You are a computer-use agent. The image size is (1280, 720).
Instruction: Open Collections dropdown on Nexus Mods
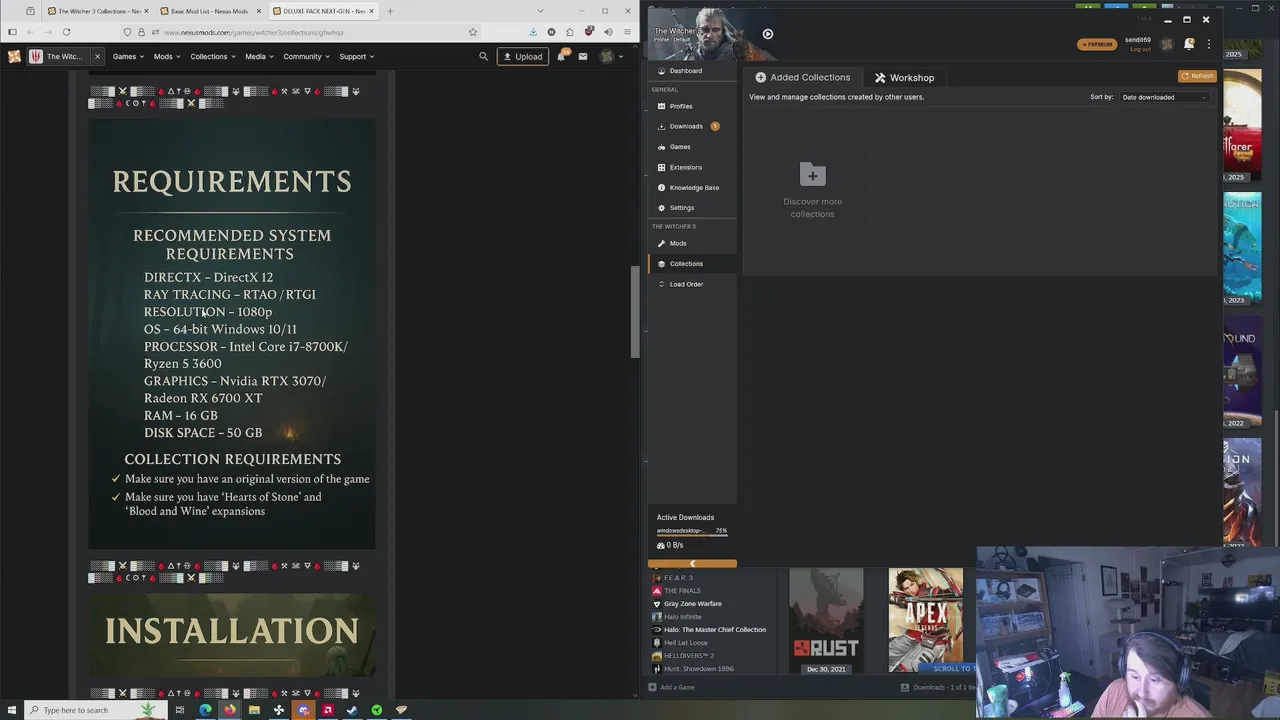click(x=213, y=57)
